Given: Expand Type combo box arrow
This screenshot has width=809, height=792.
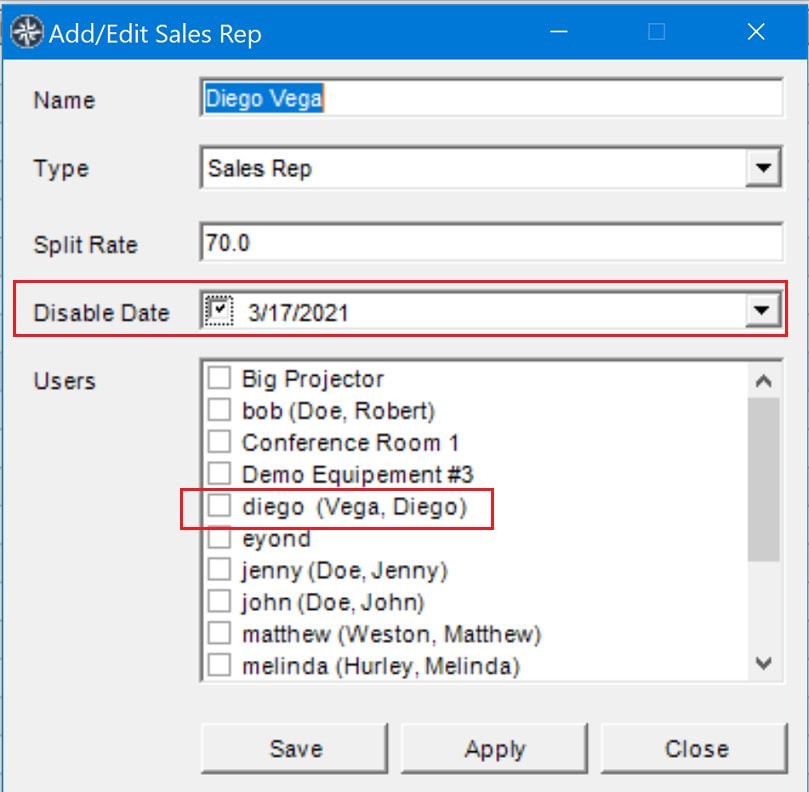Looking at the screenshot, I should point(763,168).
